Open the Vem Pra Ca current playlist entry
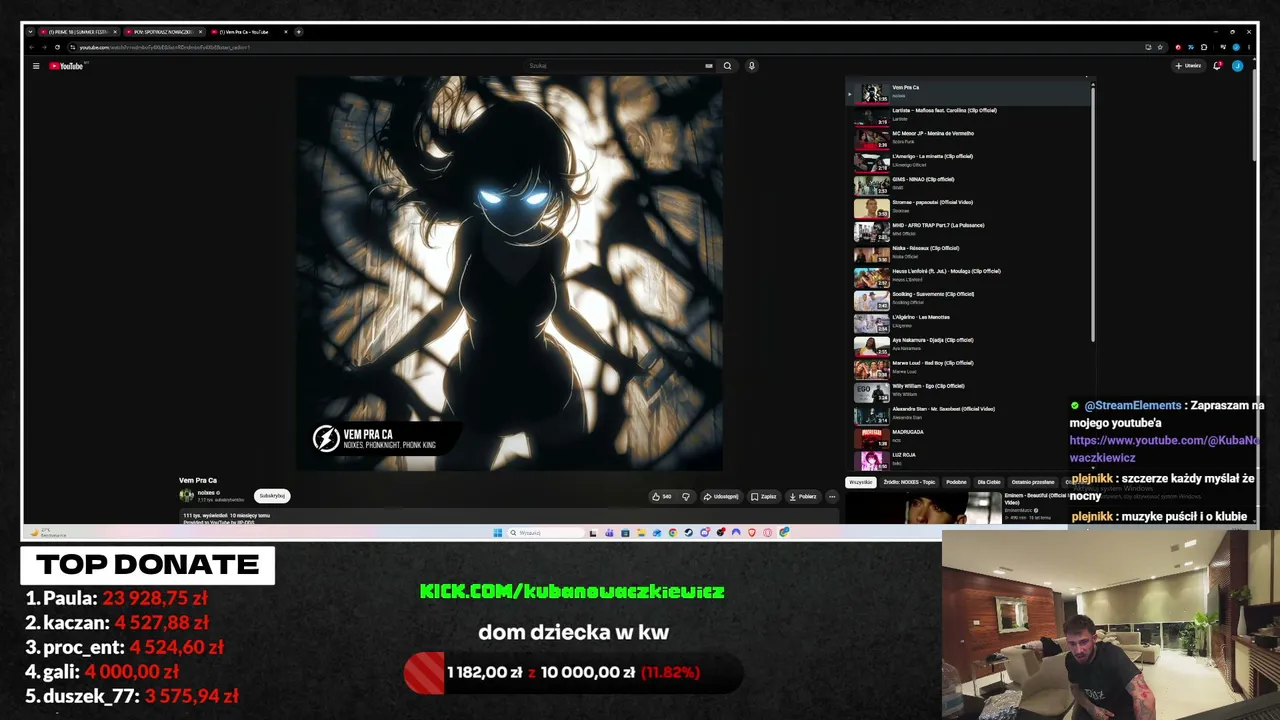Image resolution: width=1280 pixels, height=720 pixels. point(968,92)
